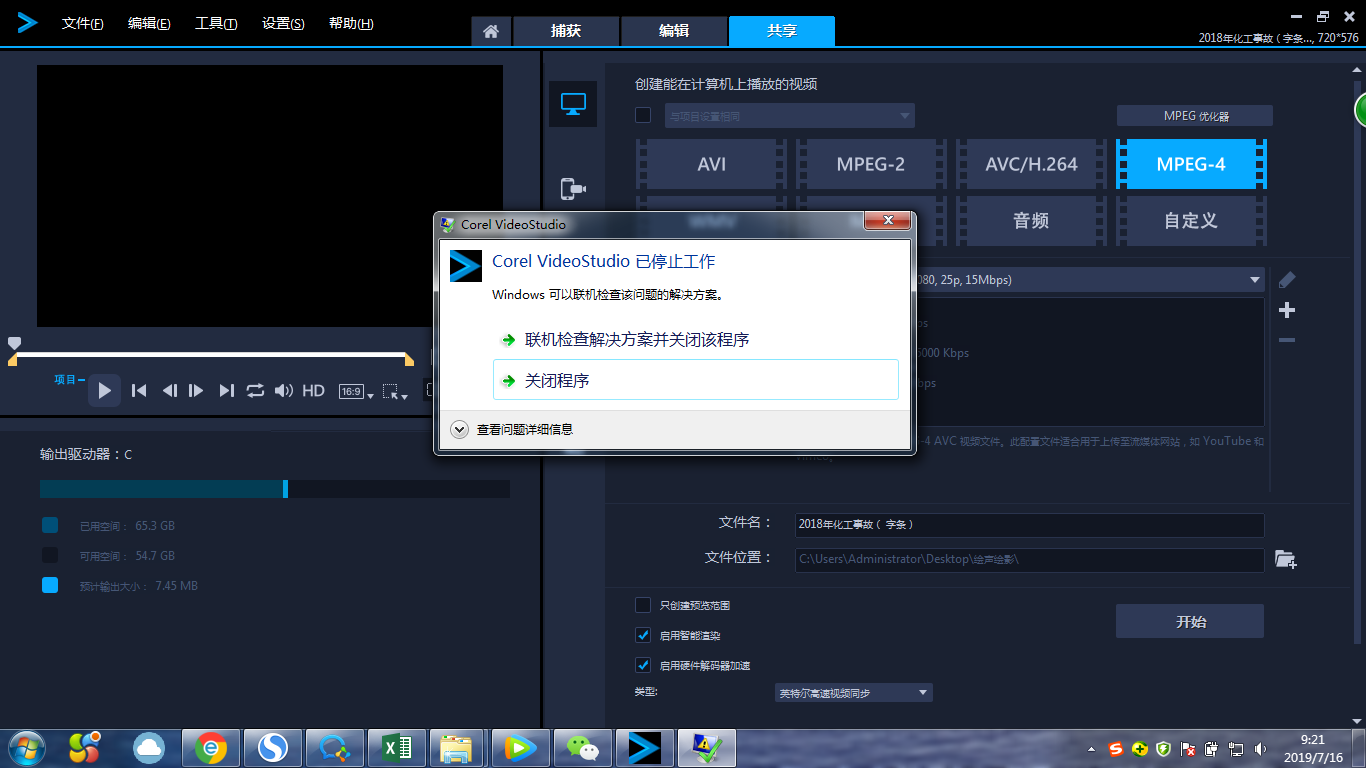Screen dimensions: 1366x768
Task: Open the Sogou browser taskbar icon
Action: point(273,747)
